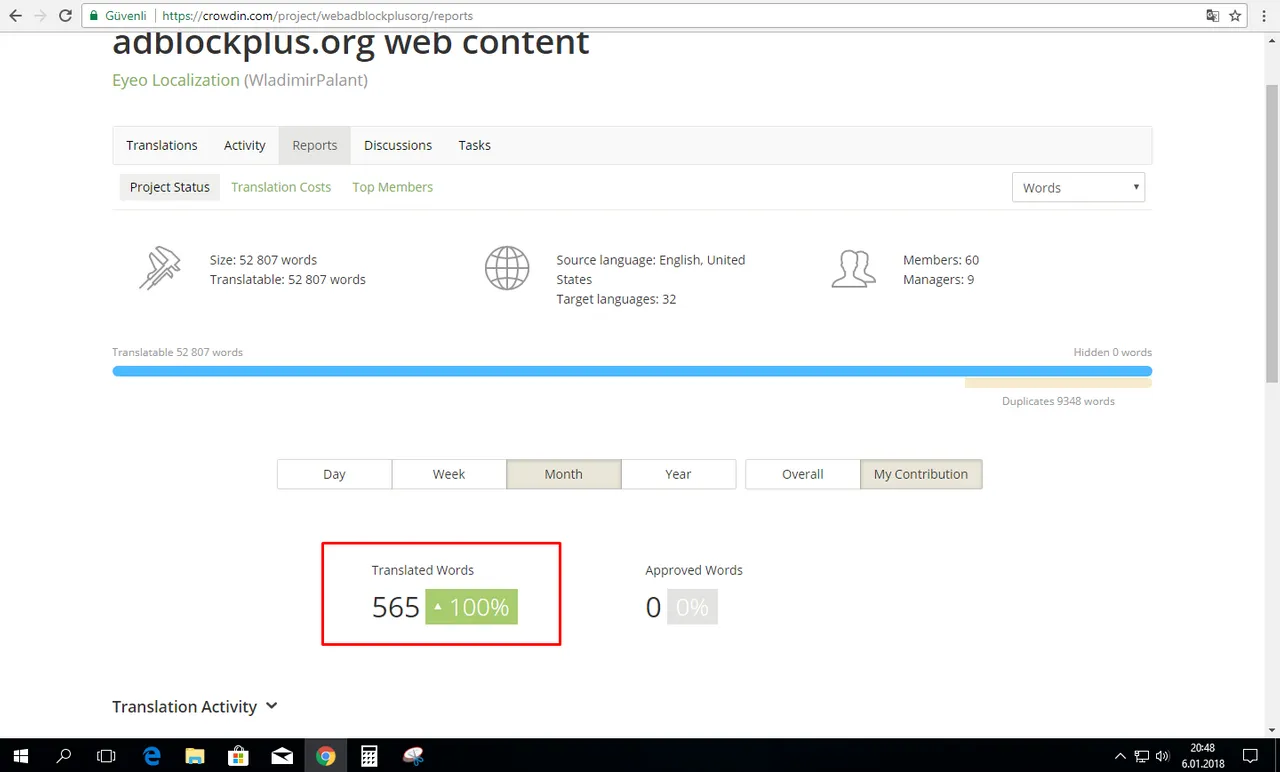
Task: Open the Action Center notifications icon
Action: coord(1250,756)
